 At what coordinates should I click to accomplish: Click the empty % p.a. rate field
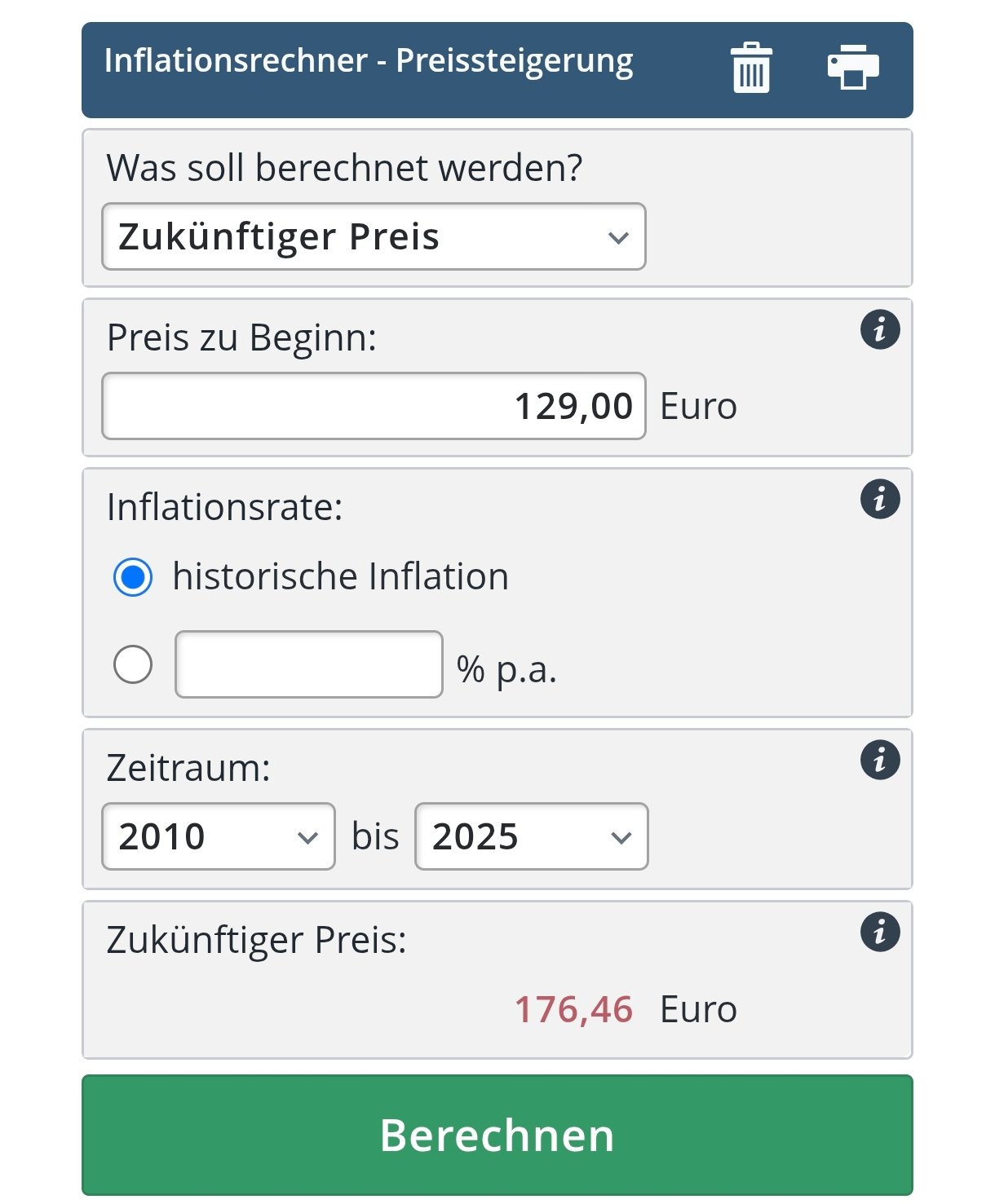[x=309, y=664]
